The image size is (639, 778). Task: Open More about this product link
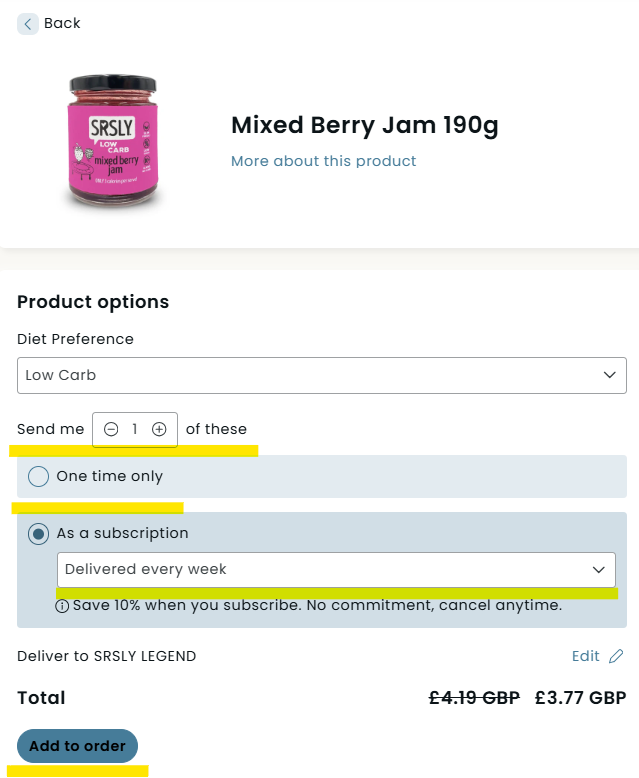coord(323,161)
